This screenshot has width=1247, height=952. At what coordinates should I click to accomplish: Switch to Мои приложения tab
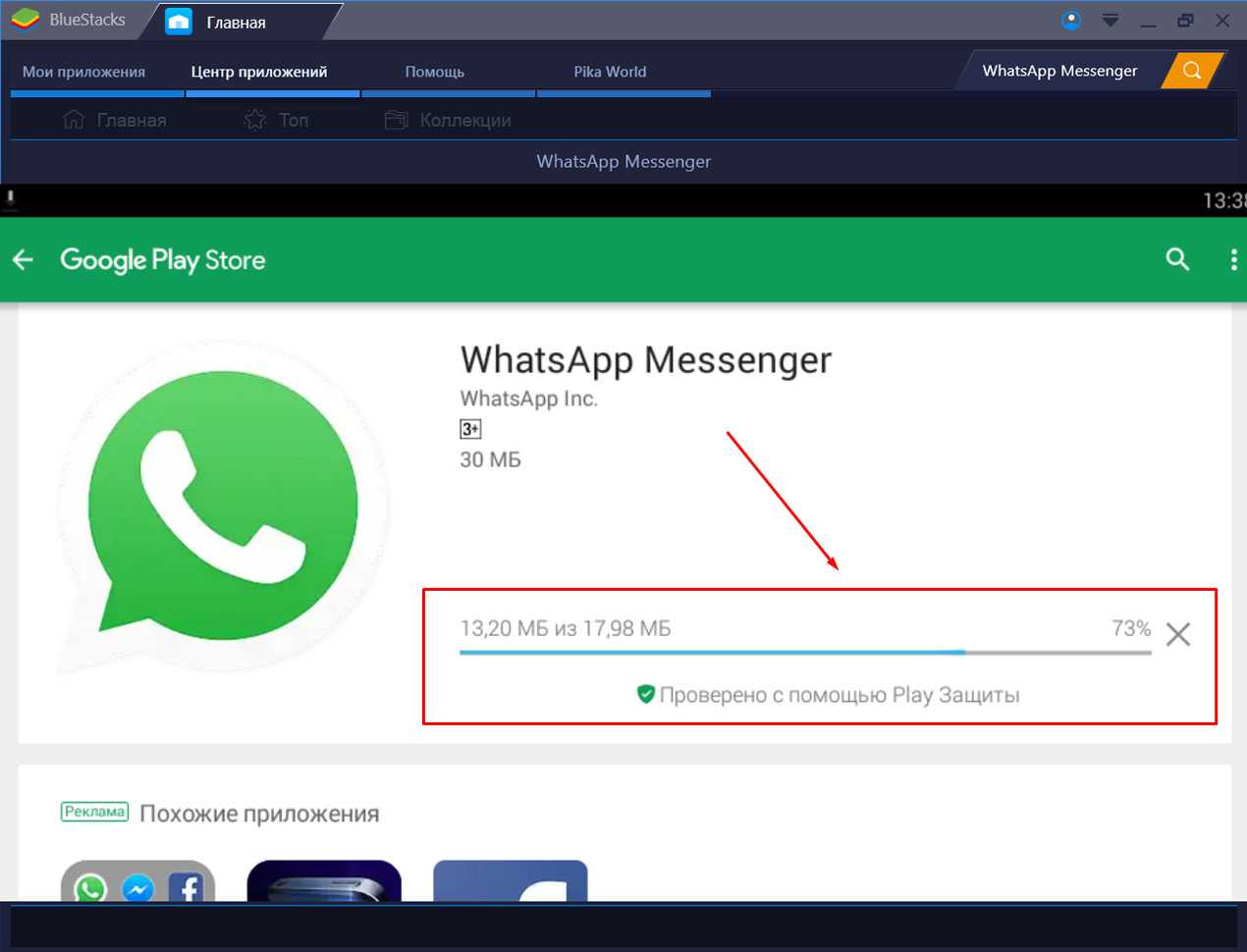coord(84,72)
